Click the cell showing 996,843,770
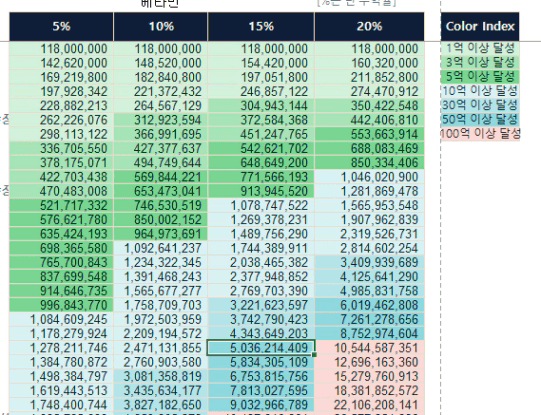The image size is (541, 415). point(61,305)
